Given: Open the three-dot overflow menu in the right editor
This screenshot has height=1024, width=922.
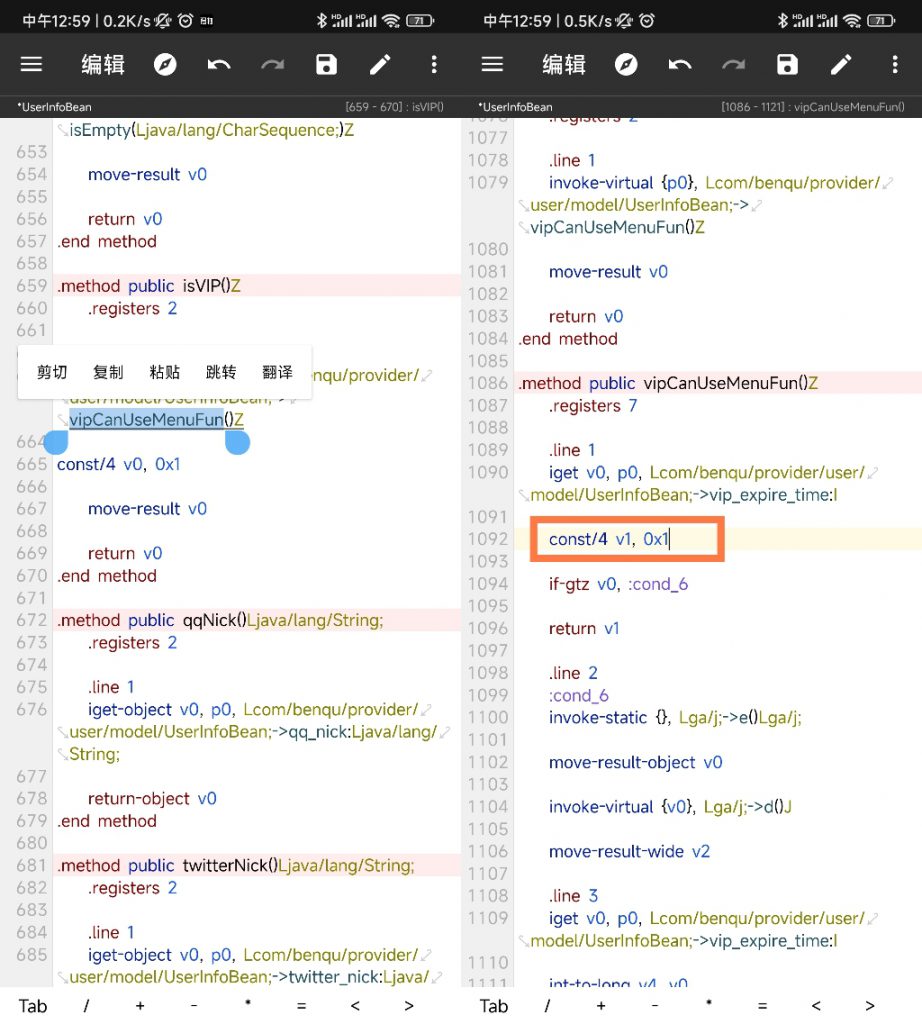Looking at the screenshot, I should [x=895, y=65].
